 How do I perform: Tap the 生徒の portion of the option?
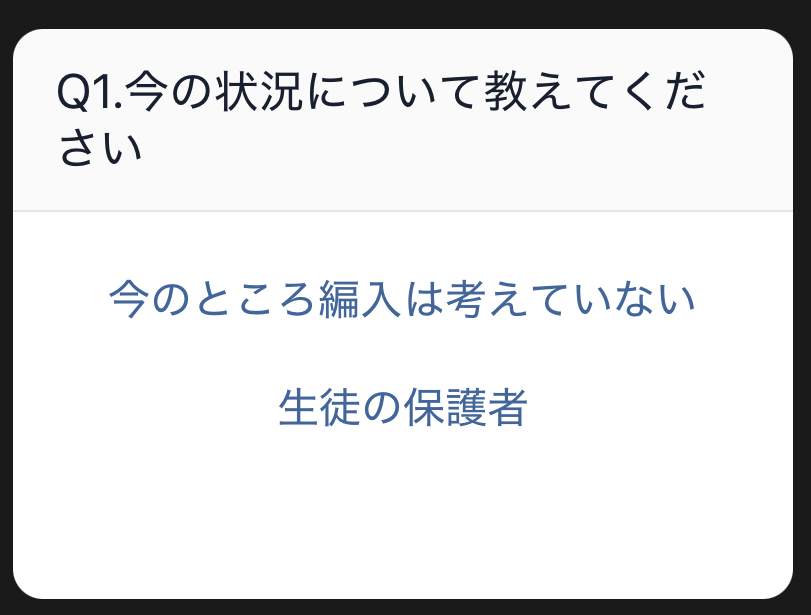(340, 407)
